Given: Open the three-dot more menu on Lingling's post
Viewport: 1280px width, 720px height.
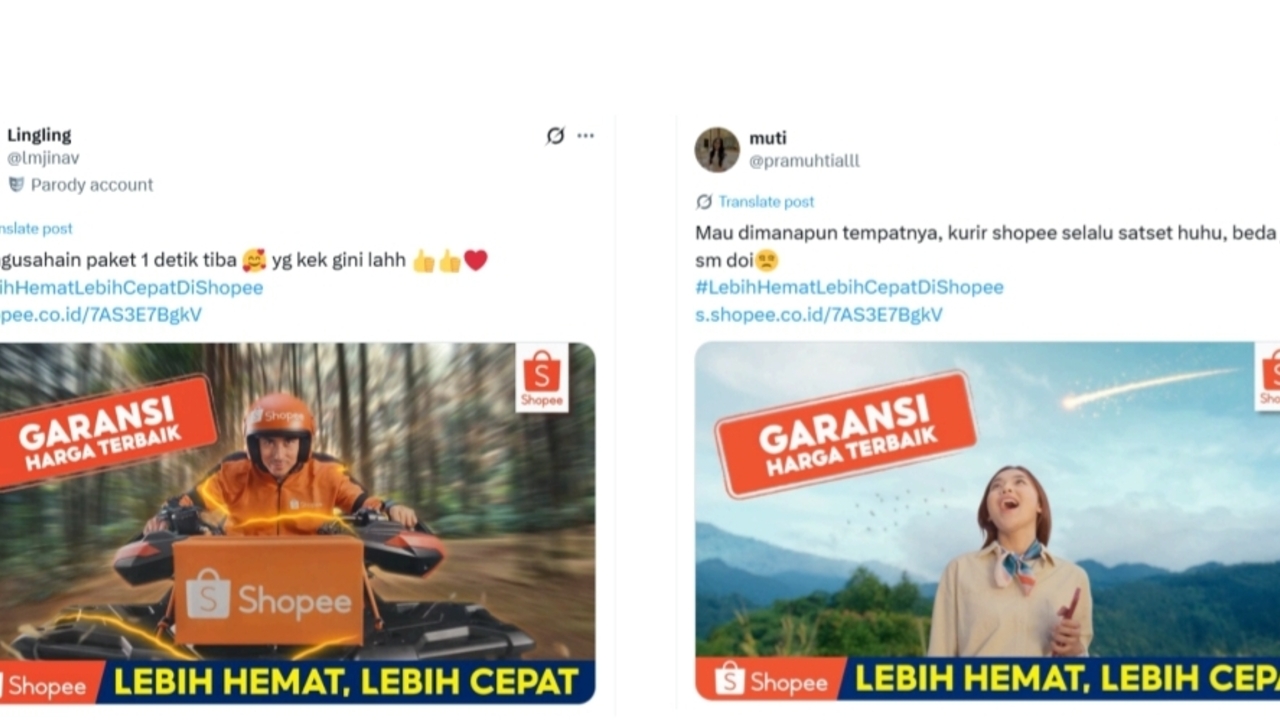Looking at the screenshot, I should [586, 135].
